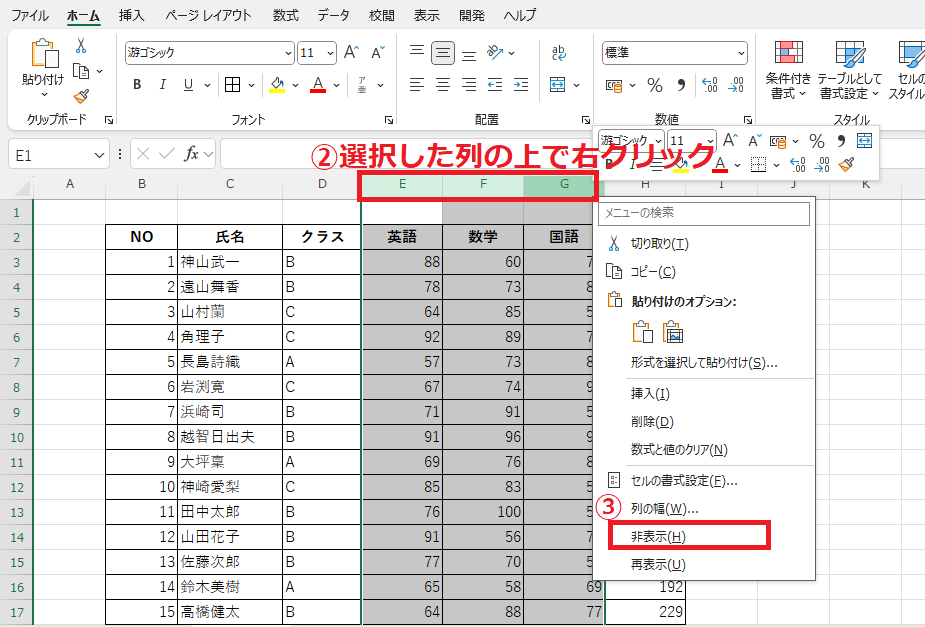This screenshot has width=925, height=627.
Task: Increase decimal places in the ribbon
Action: tap(710, 86)
